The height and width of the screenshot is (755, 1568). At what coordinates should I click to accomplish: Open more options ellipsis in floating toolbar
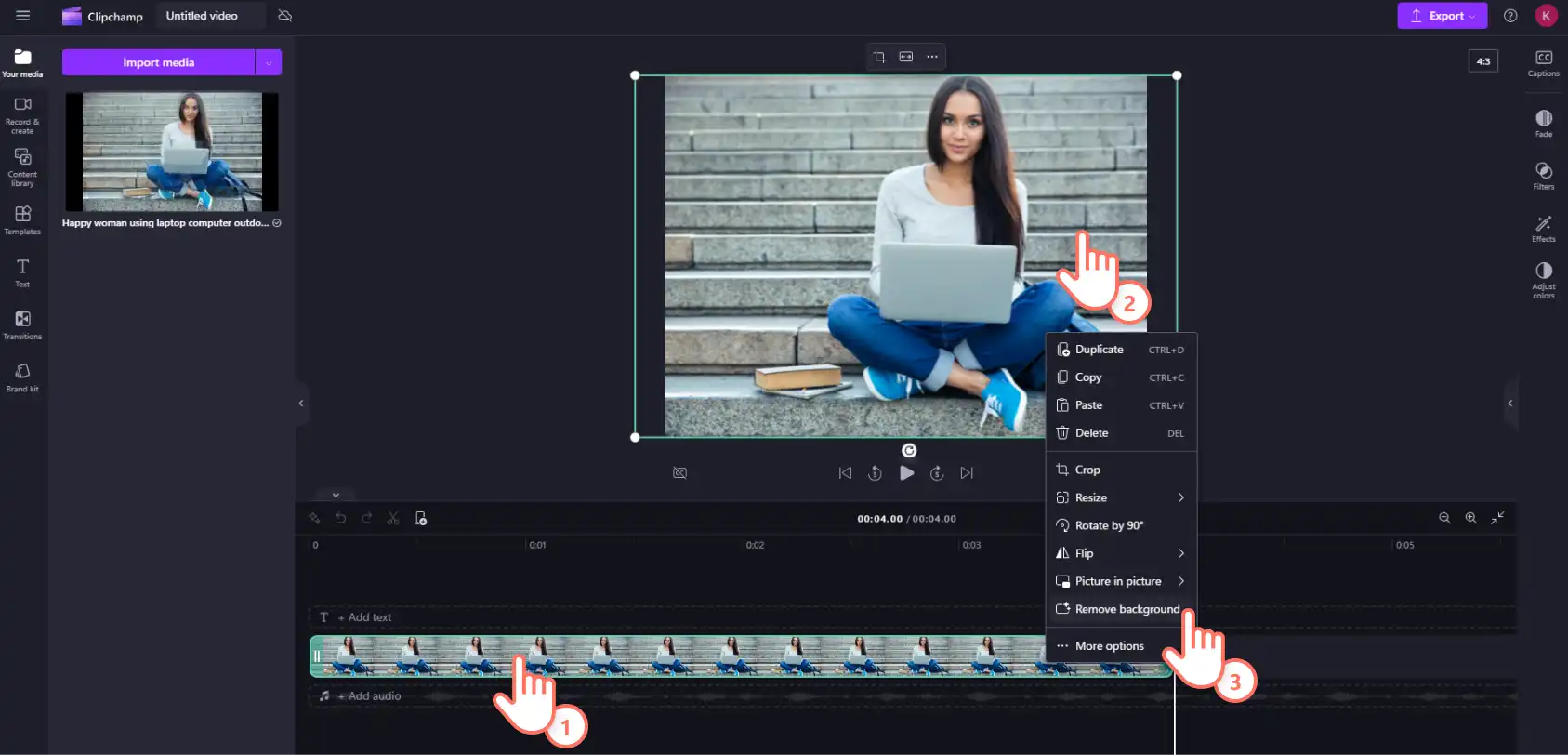(x=932, y=57)
